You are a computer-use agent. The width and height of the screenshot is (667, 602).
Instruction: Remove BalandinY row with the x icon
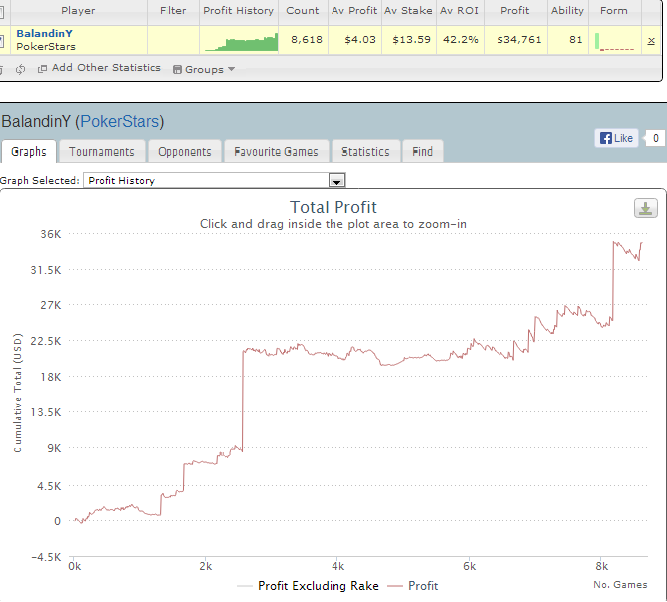[x=651, y=41]
